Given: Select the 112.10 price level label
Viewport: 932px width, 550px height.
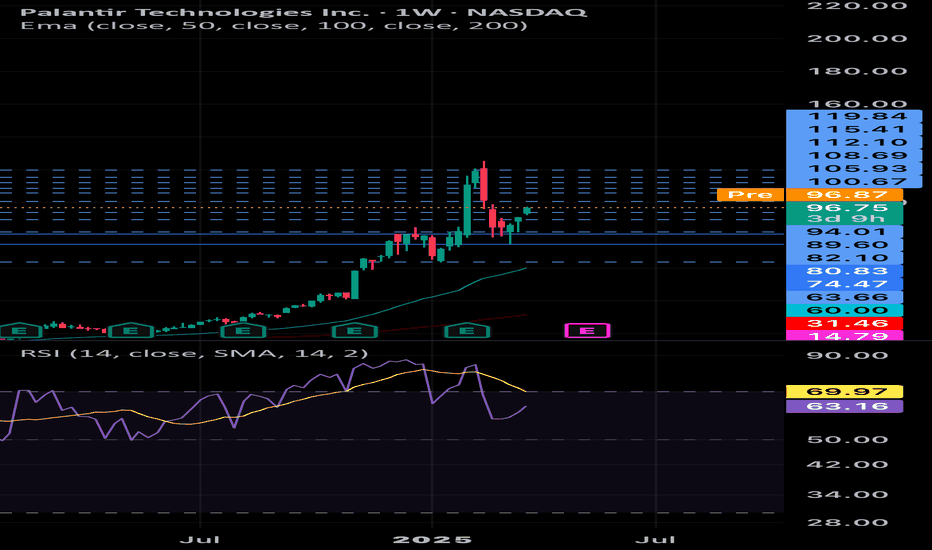Looking at the screenshot, I should click(x=854, y=143).
